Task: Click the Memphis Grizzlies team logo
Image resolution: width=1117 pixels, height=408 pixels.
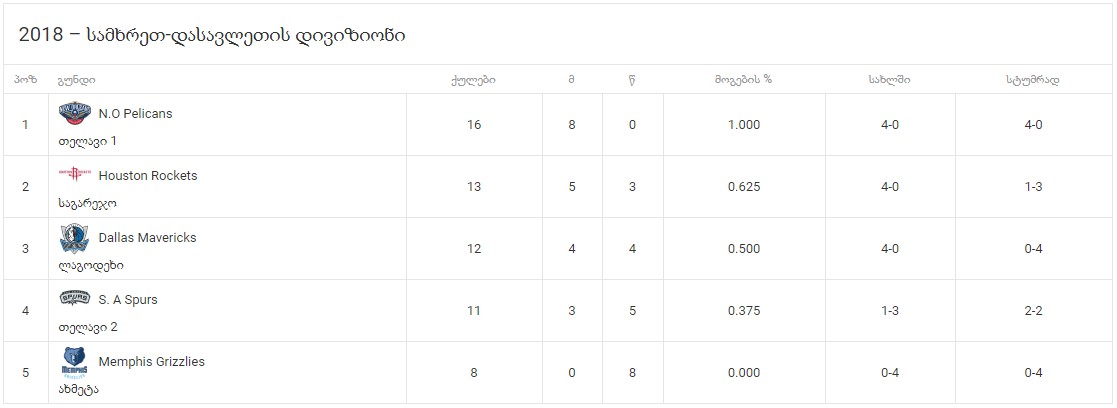Action: [75, 362]
